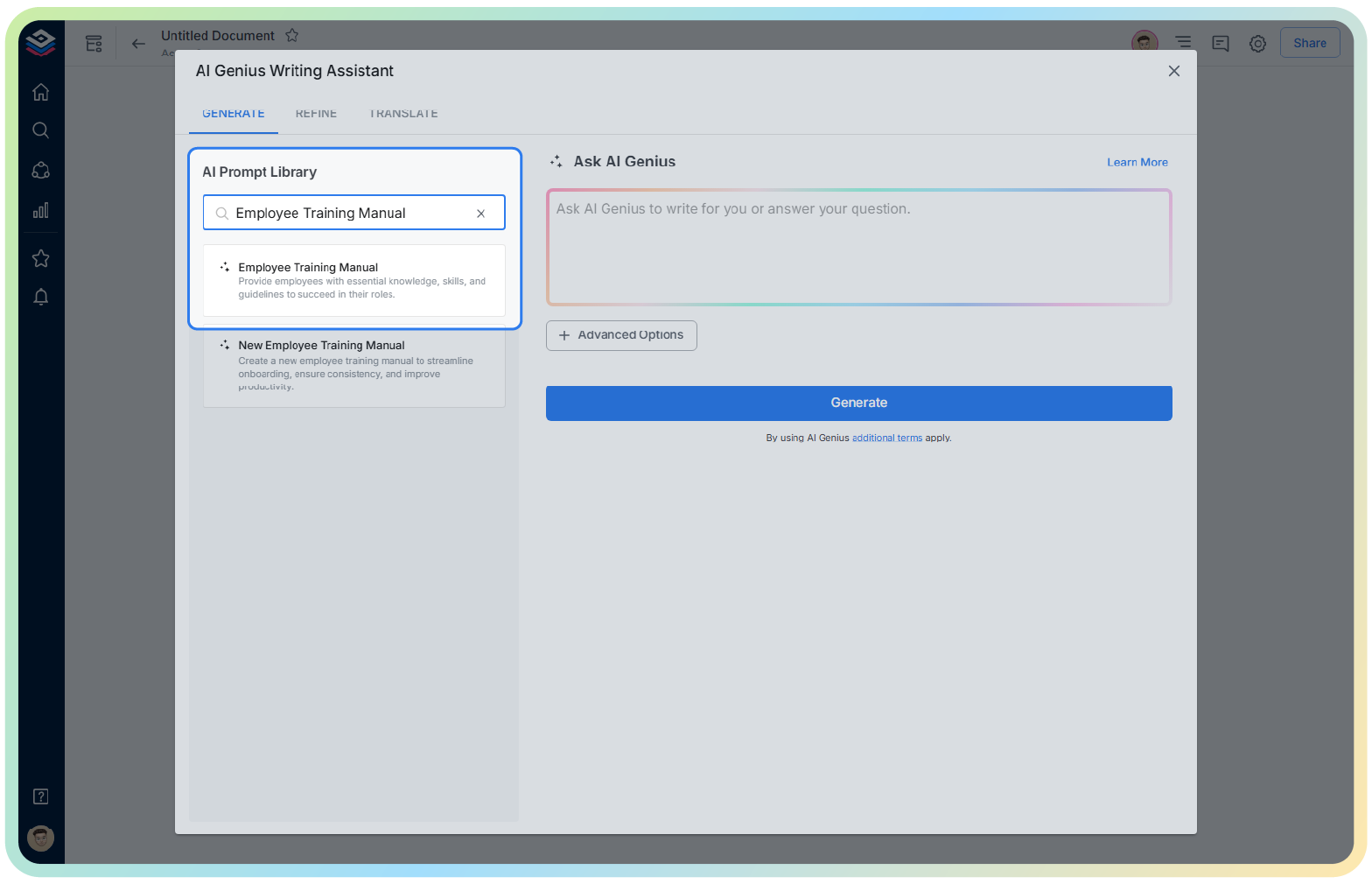The image size is (1372, 884).
Task: Click the AI Prompt Library heading
Action: pos(260,172)
